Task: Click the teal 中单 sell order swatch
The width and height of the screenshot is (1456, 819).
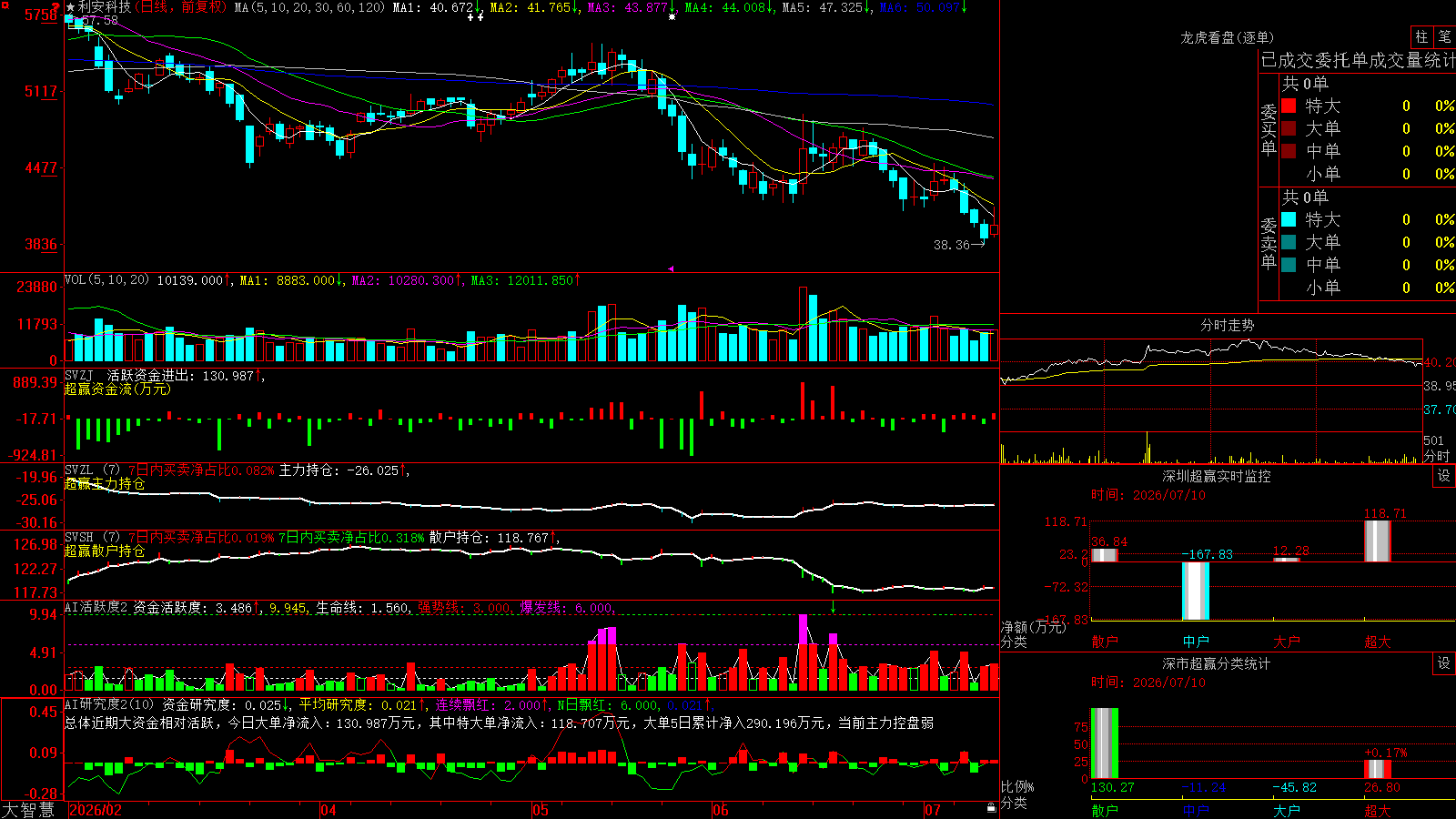Action: pos(1289,264)
